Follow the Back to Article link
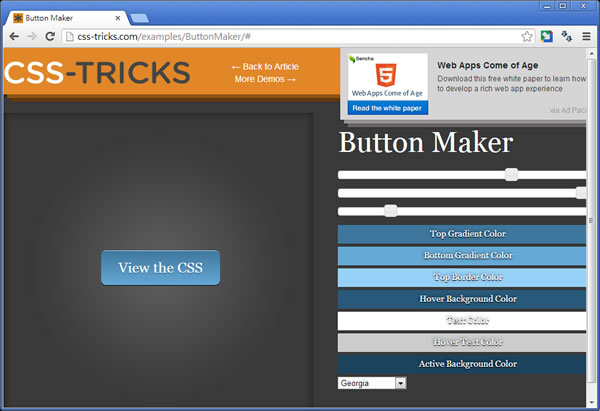600x411 pixels. [x=265, y=67]
